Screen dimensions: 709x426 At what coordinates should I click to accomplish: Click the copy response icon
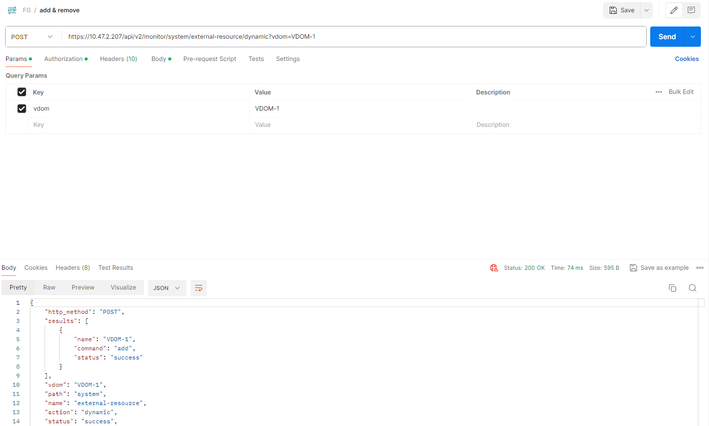tap(672, 288)
